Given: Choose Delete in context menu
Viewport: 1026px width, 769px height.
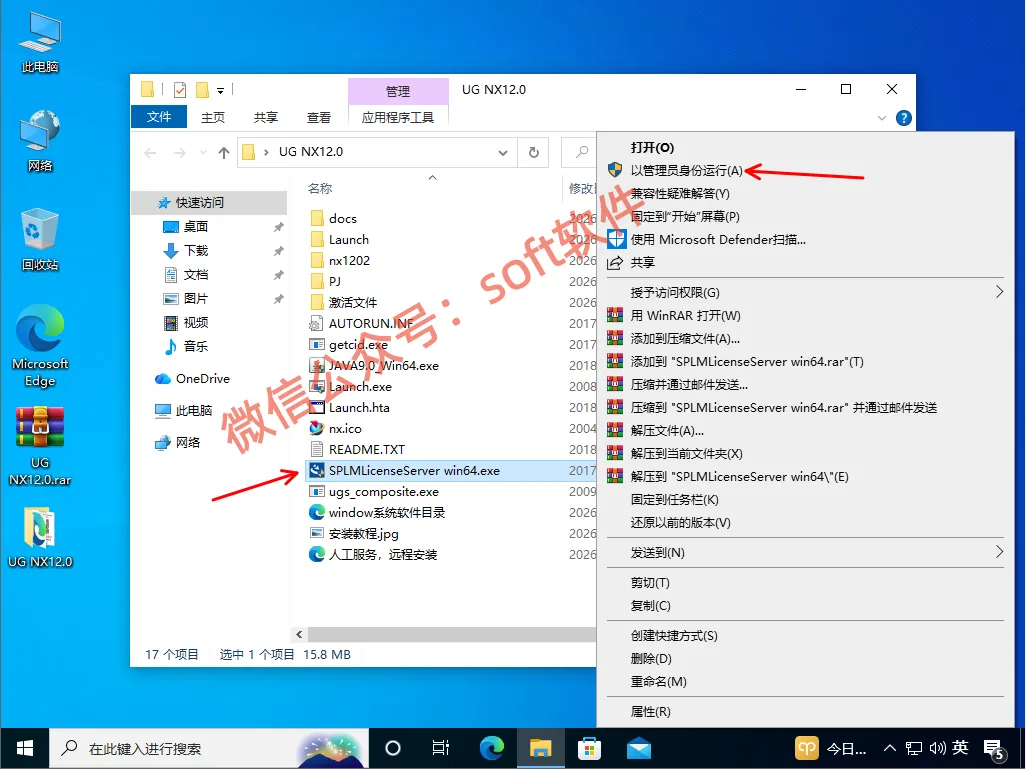Looking at the screenshot, I should click(805, 658).
